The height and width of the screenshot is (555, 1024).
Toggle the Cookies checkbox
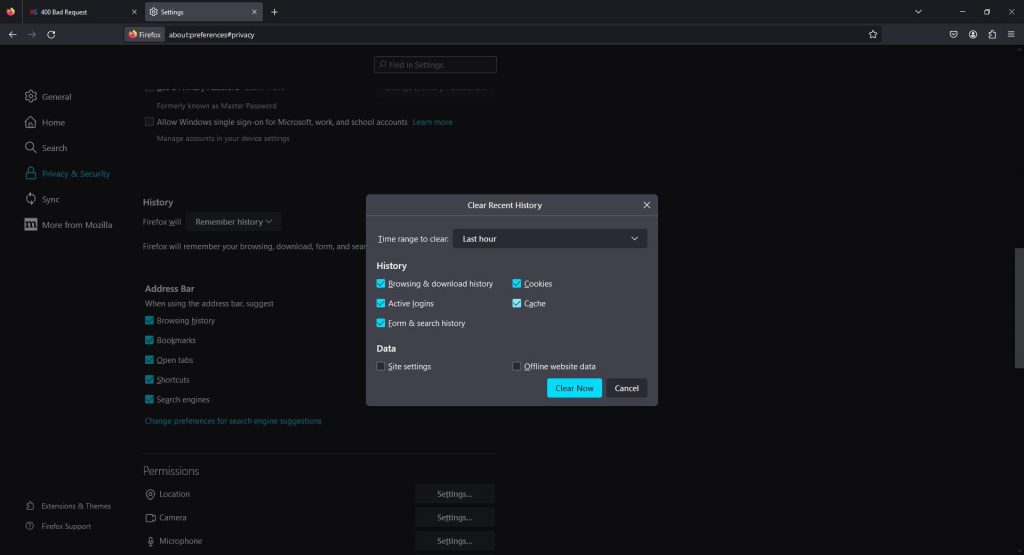pos(517,284)
